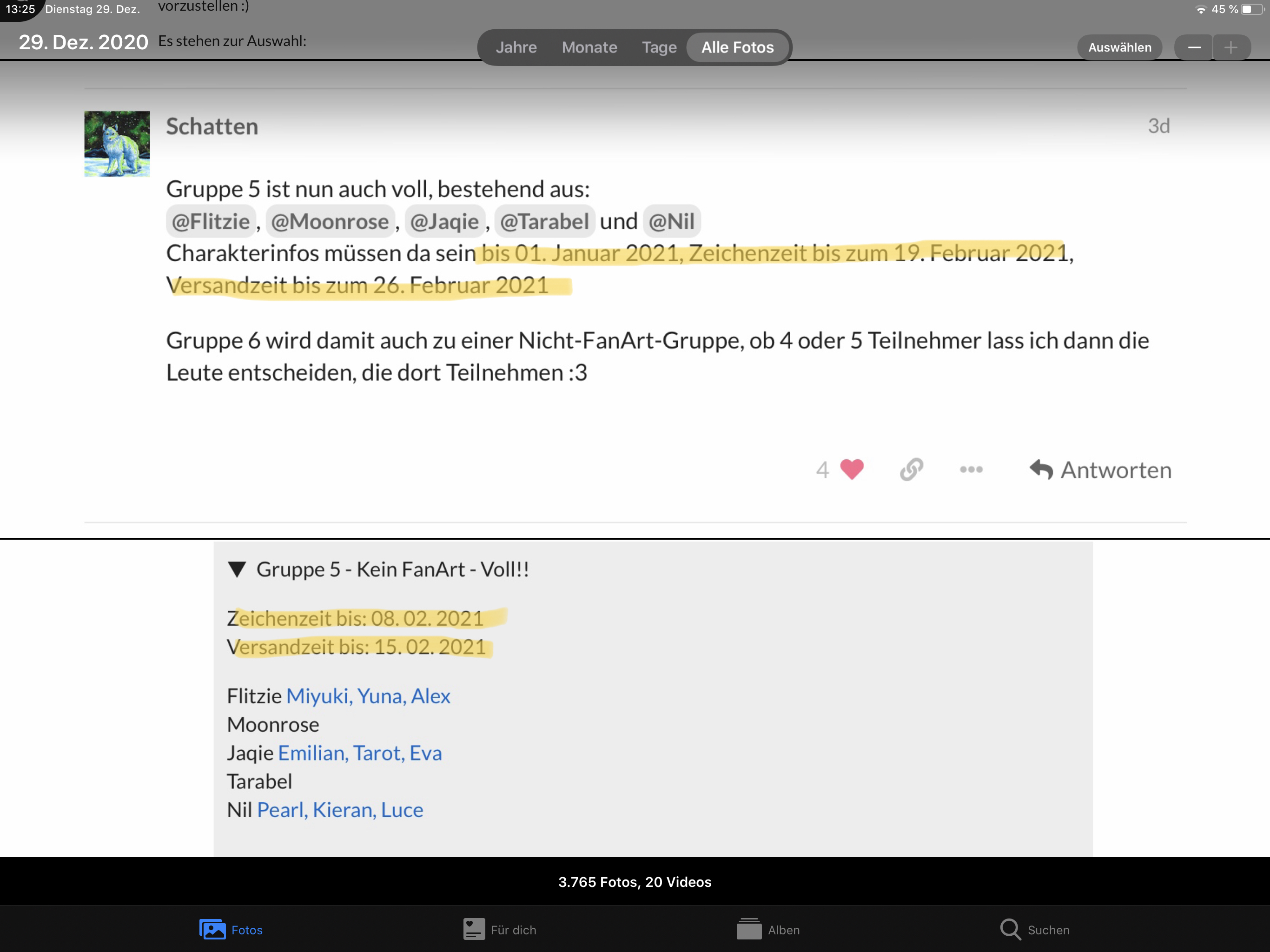
Task: Open the Miyuki, Yuna, Alex link
Action: 368,696
